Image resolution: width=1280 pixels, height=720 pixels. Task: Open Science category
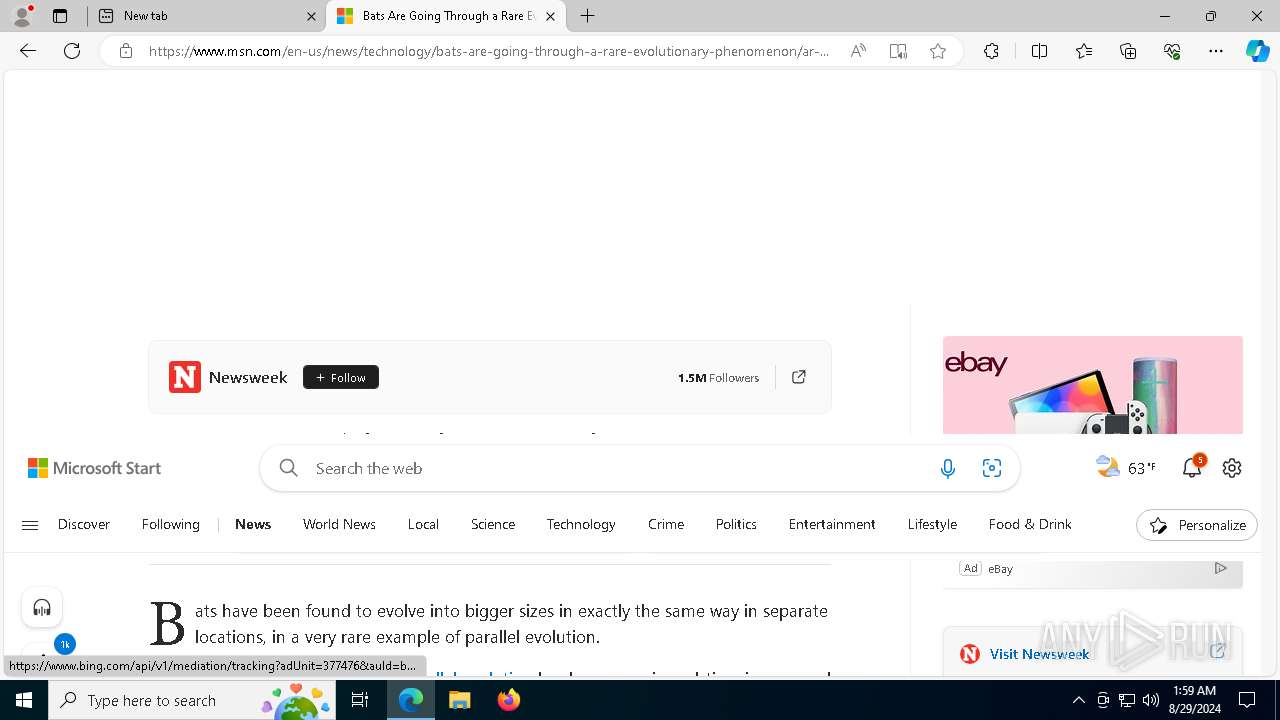tap(493, 524)
